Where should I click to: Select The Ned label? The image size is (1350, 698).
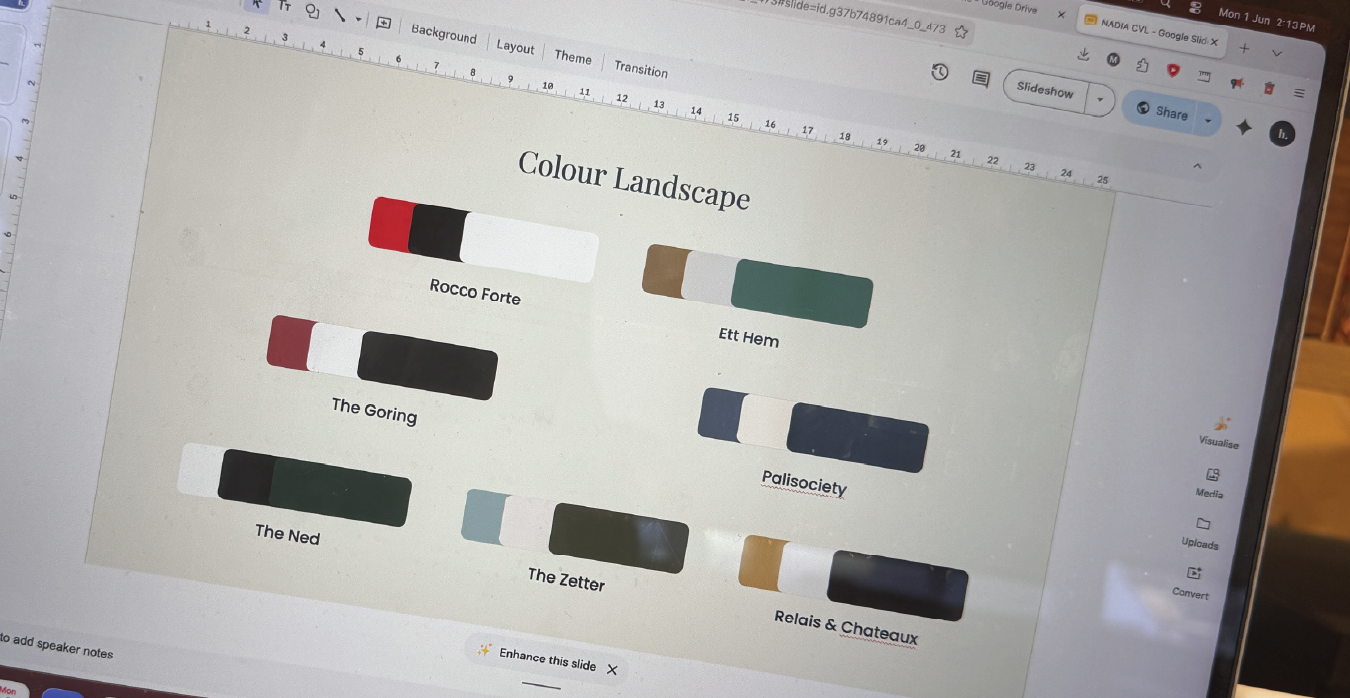coord(287,534)
